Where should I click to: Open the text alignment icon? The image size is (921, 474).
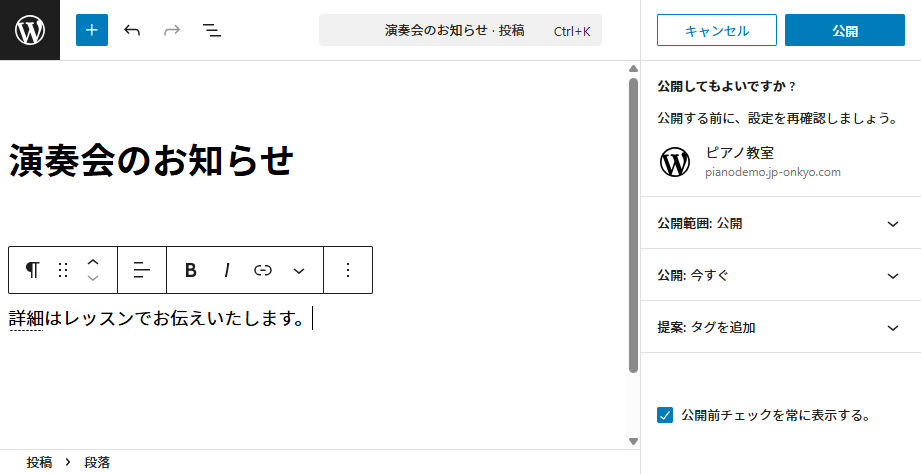[x=142, y=270]
